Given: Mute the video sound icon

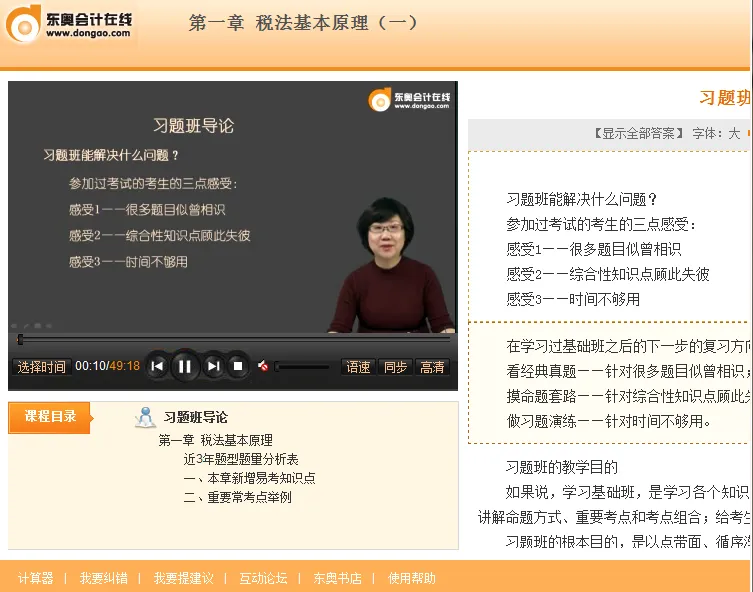Looking at the screenshot, I should pyautogui.click(x=262, y=366).
